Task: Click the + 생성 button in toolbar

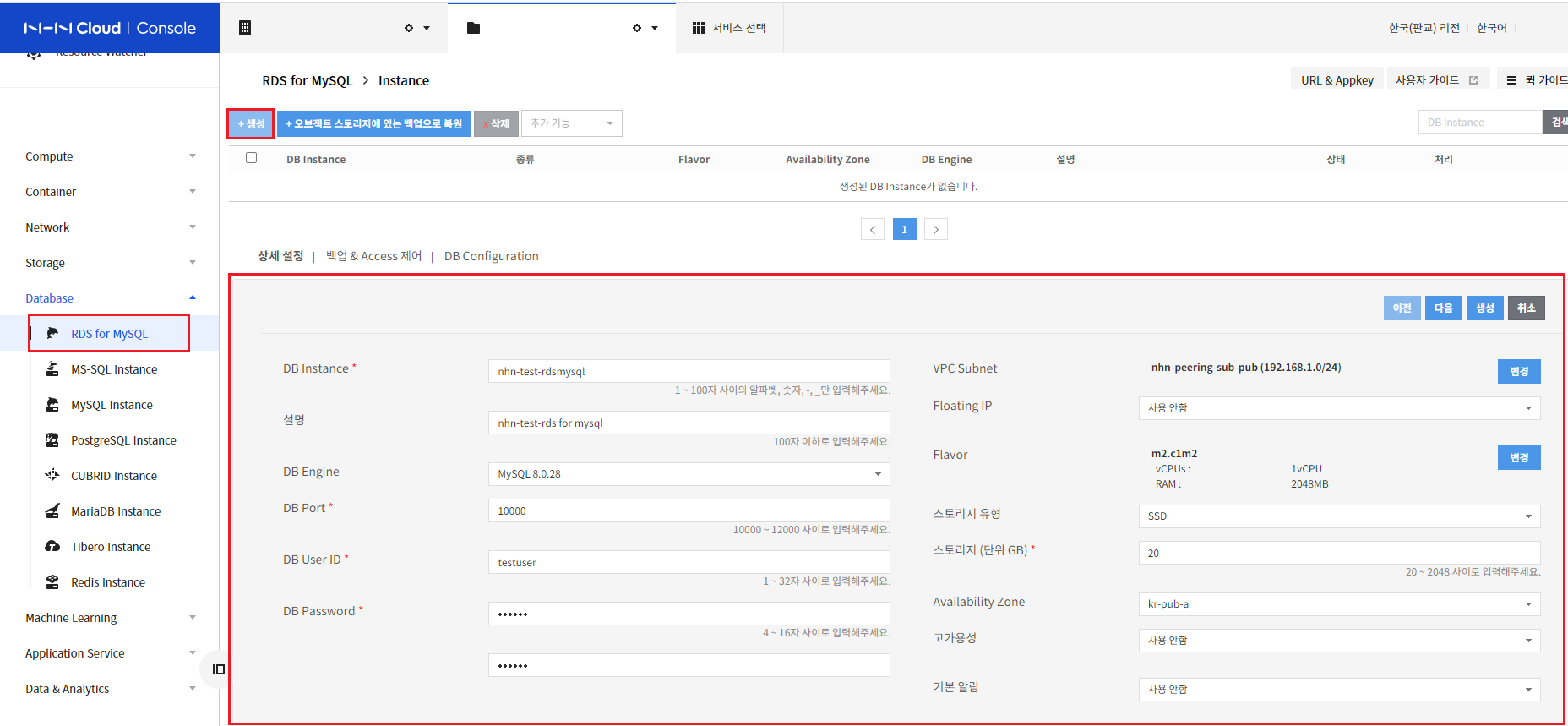Action: click(x=251, y=123)
